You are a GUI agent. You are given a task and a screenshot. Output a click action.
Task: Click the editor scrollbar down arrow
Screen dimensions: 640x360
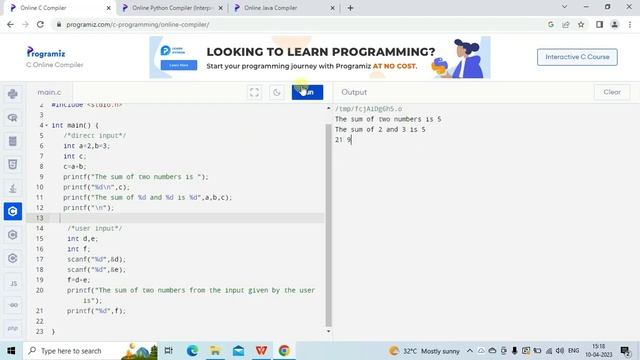pos(329,331)
